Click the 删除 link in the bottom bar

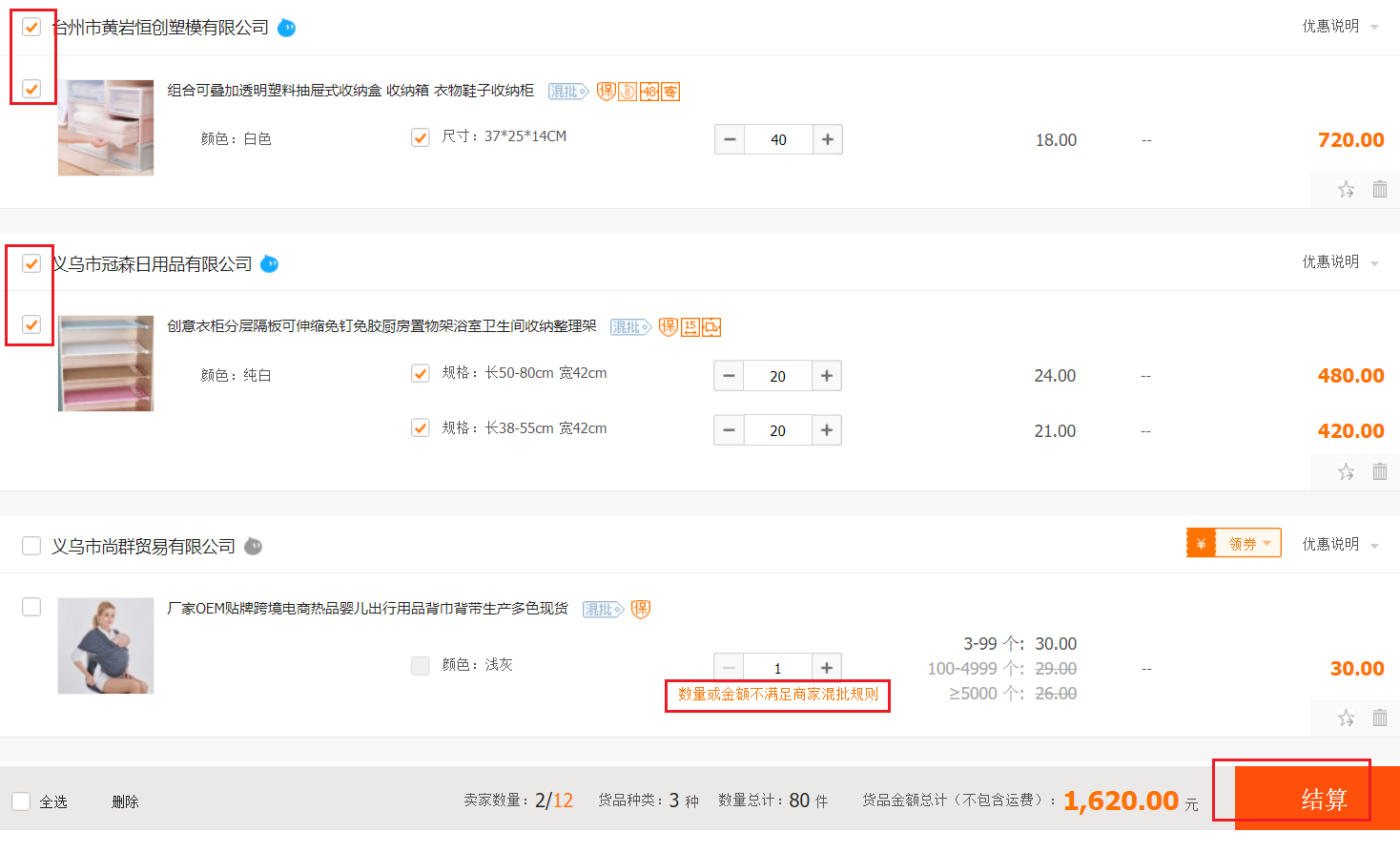(125, 801)
